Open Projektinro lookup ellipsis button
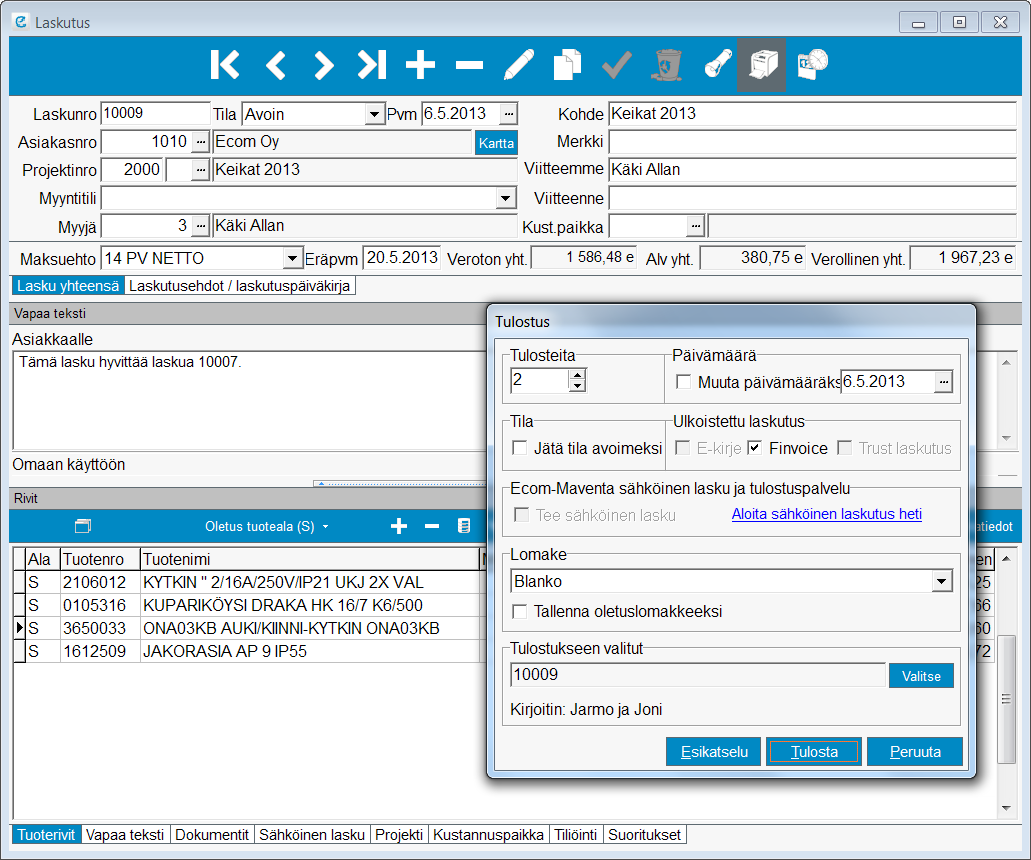This screenshot has width=1031, height=860. click(x=201, y=170)
